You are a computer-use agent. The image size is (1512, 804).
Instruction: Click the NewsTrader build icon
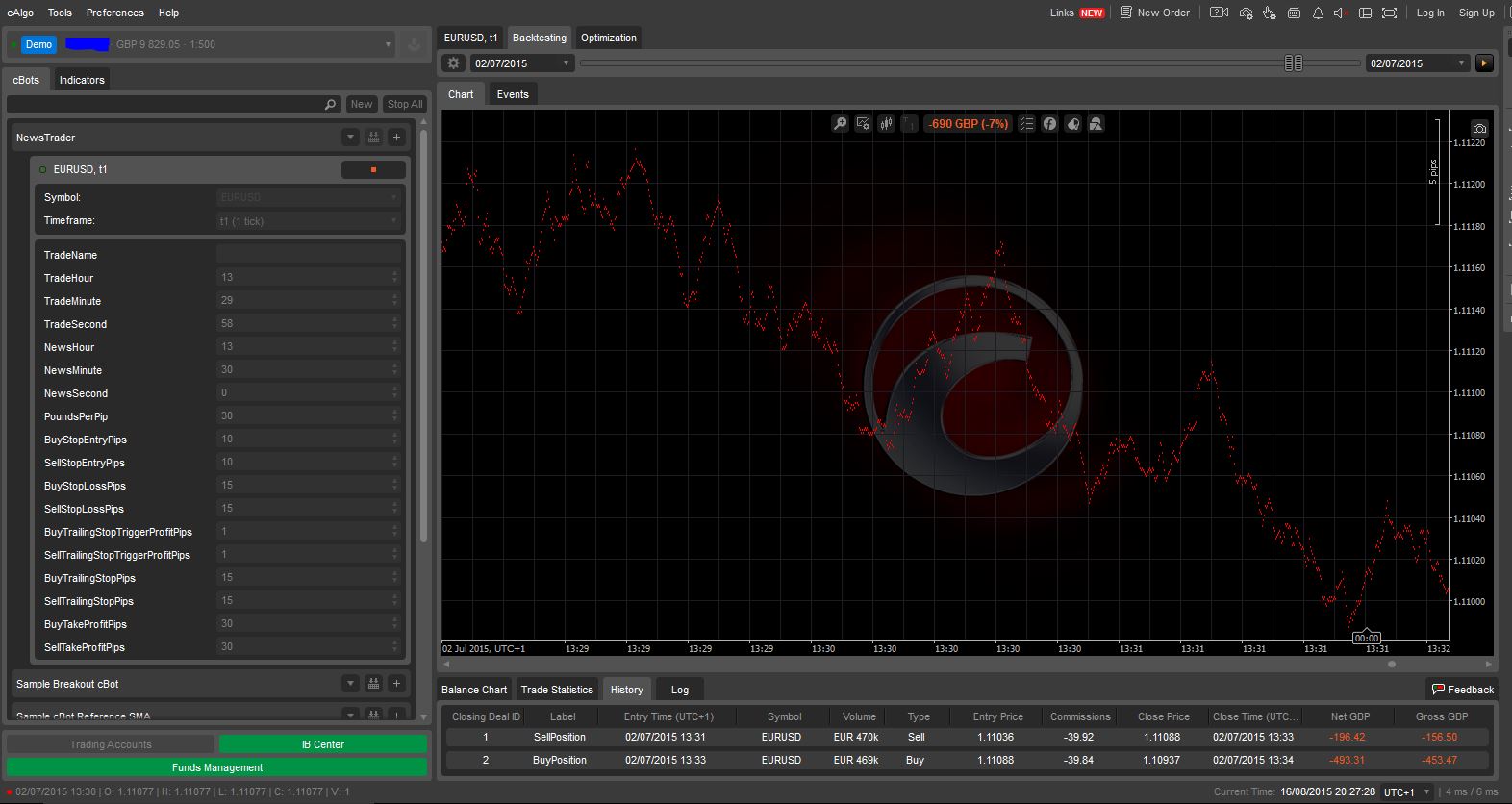(373, 138)
